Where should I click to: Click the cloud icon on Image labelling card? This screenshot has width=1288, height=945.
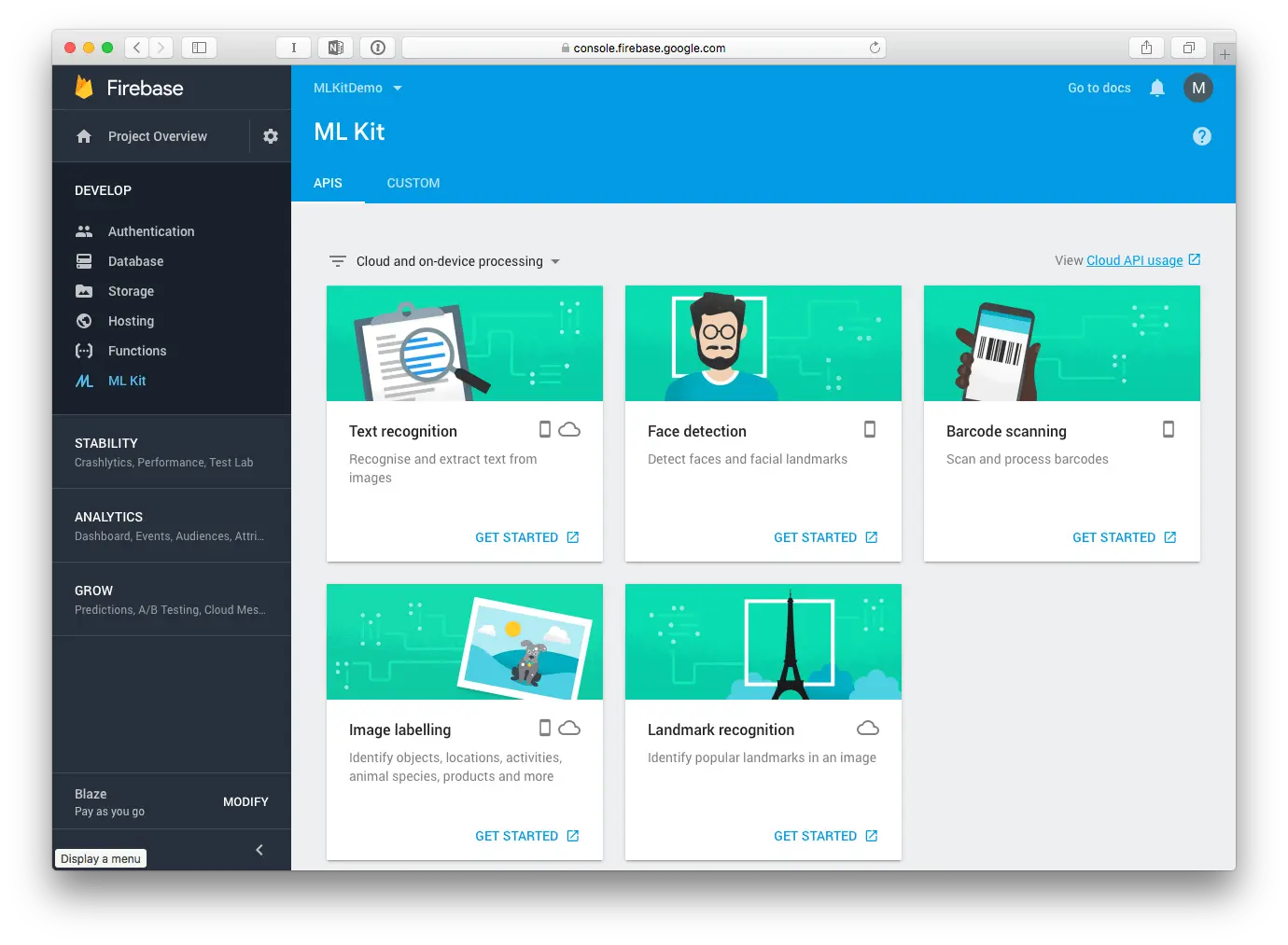pos(569,728)
